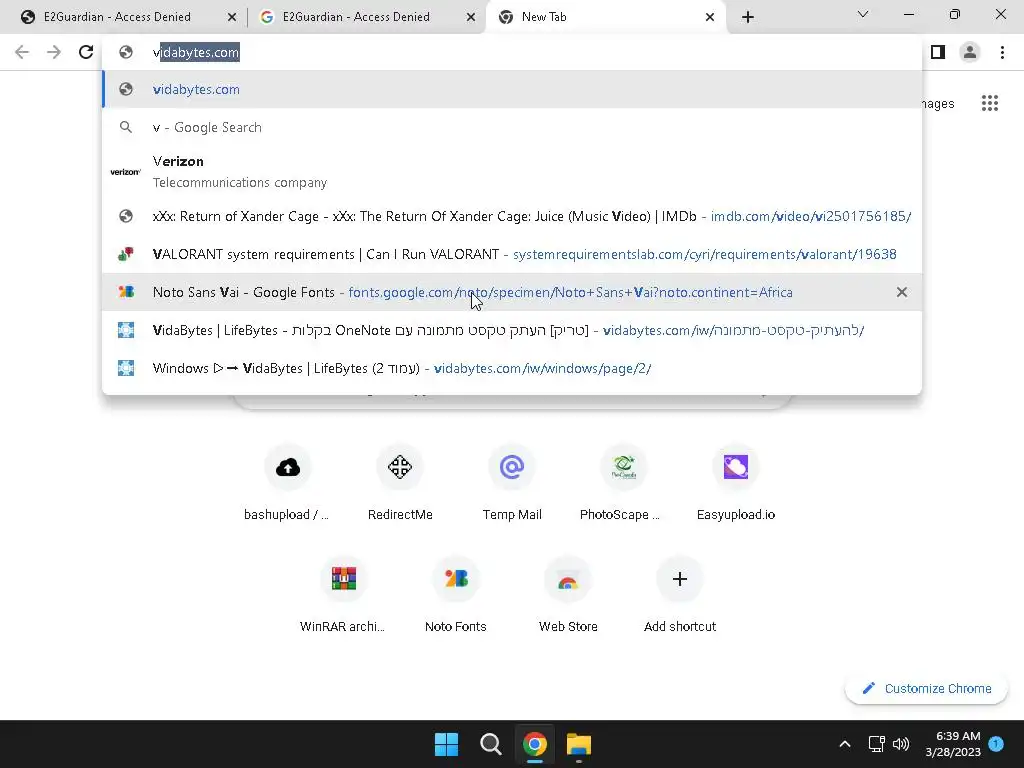This screenshot has height=768, width=1024.
Task: Click the Add shortcut plus icon
Action: click(x=680, y=579)
